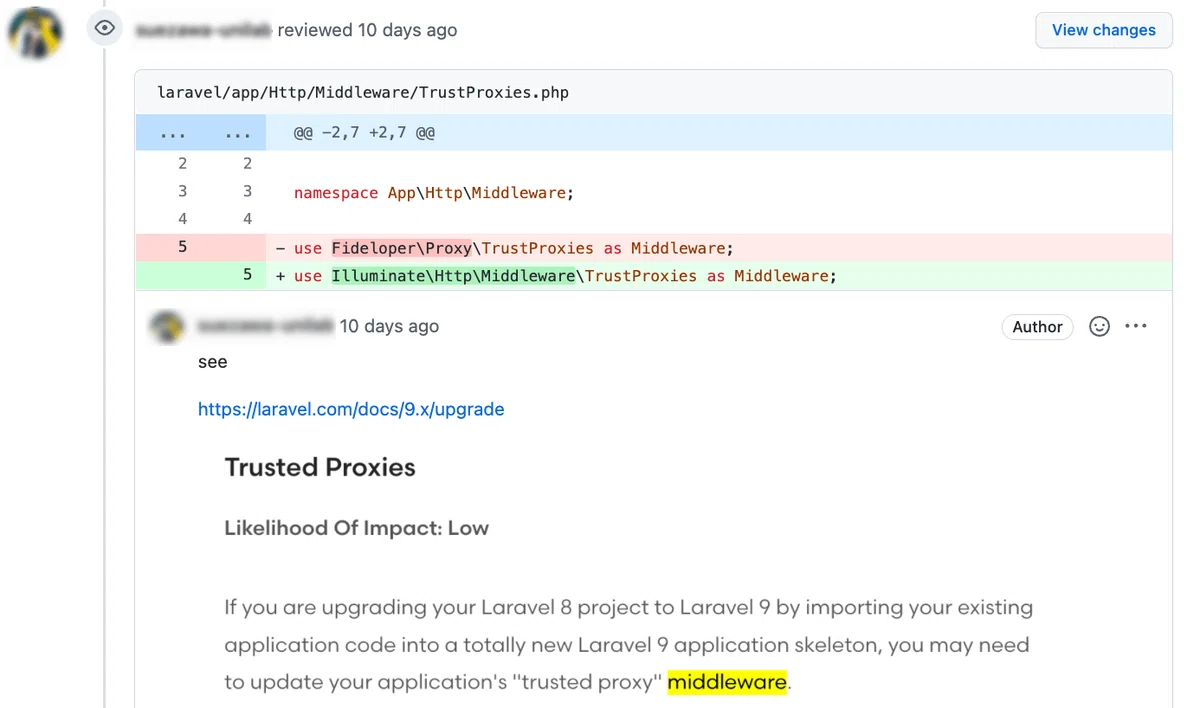This screenshot has height=708, width=1200.
Task: Click the word 'see' in the comment
Action: click(x=212, y=362)
